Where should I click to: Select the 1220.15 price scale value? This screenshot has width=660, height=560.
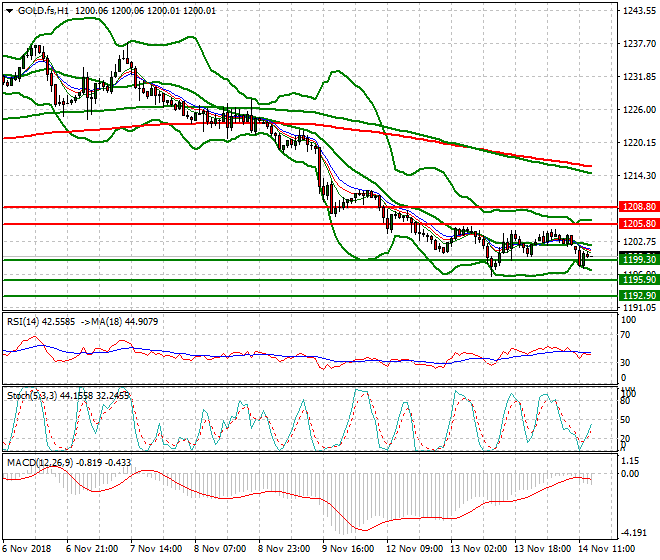639,143
